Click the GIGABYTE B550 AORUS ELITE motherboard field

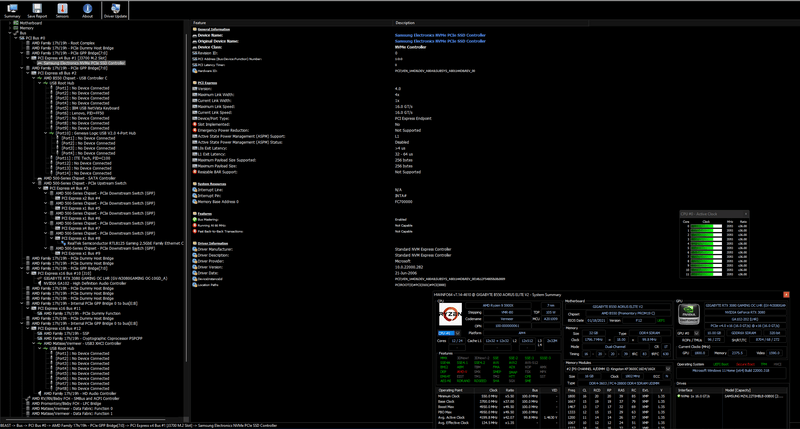pyautogui.click(x=618, y=307)
